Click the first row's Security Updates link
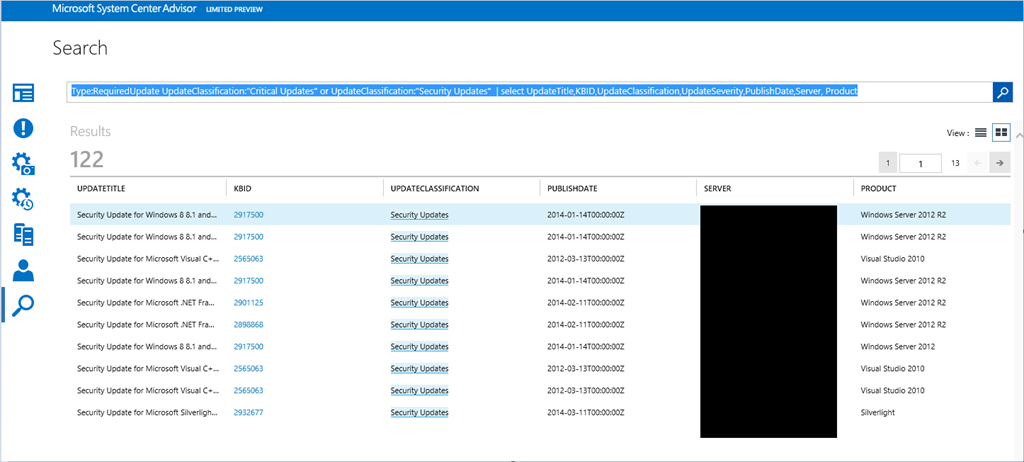The image size is (1024, 462). [419, 214]
